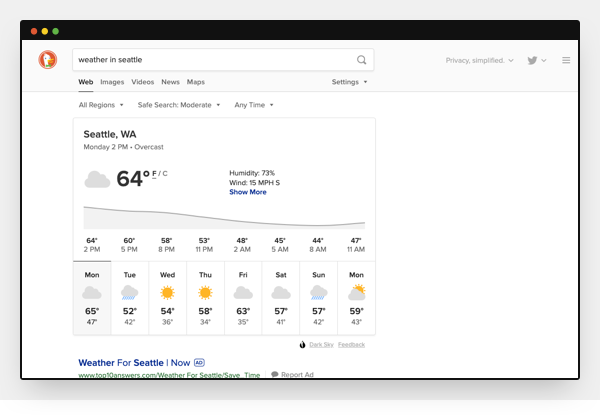The height and width of the screenshot is (415, 600).
Task: Expand the Privacy, simplified menu
Action: (479, 60)
